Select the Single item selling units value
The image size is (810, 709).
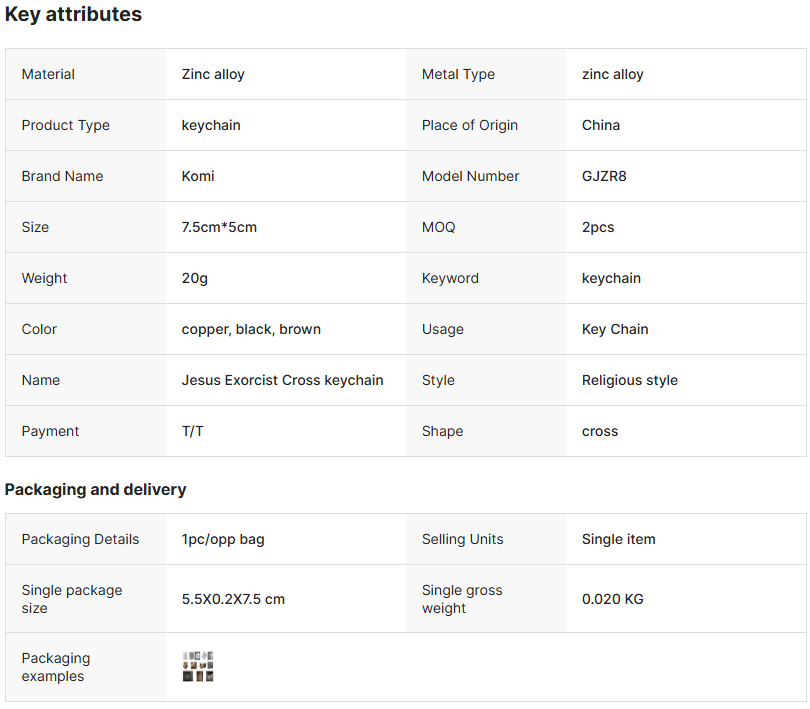pyautogui.click(x=618, y=540)
